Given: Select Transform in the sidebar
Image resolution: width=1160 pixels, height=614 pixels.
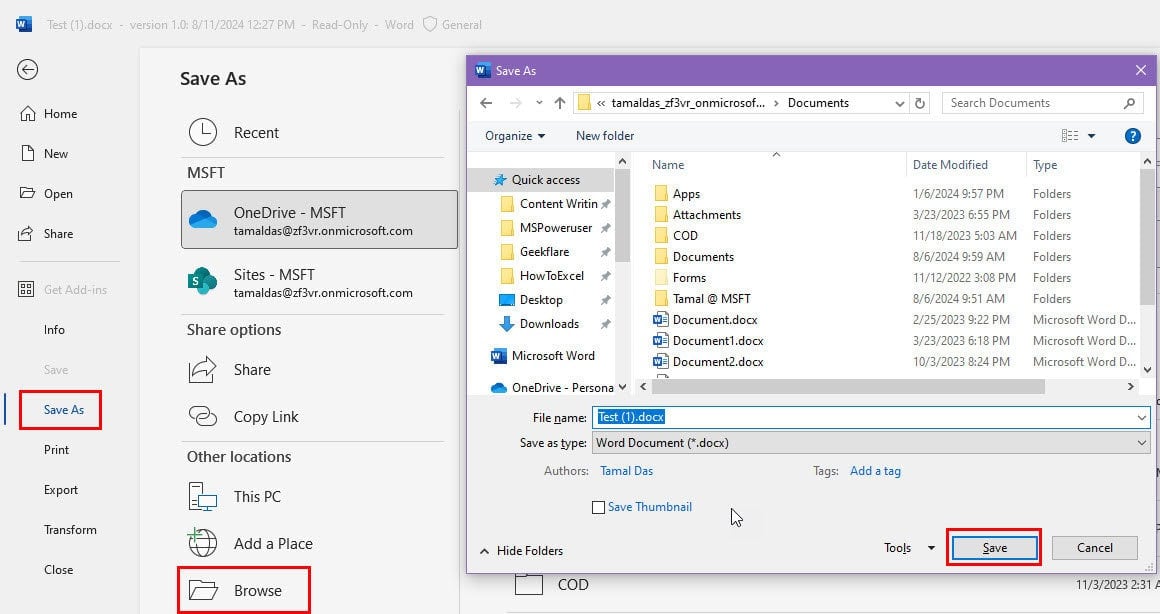Looking at the screenshot, I should click(70, 530).
